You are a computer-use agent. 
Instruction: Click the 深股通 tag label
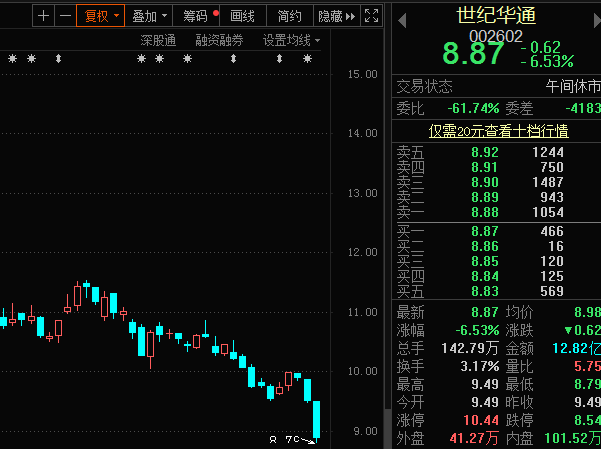tap(157, 40)
